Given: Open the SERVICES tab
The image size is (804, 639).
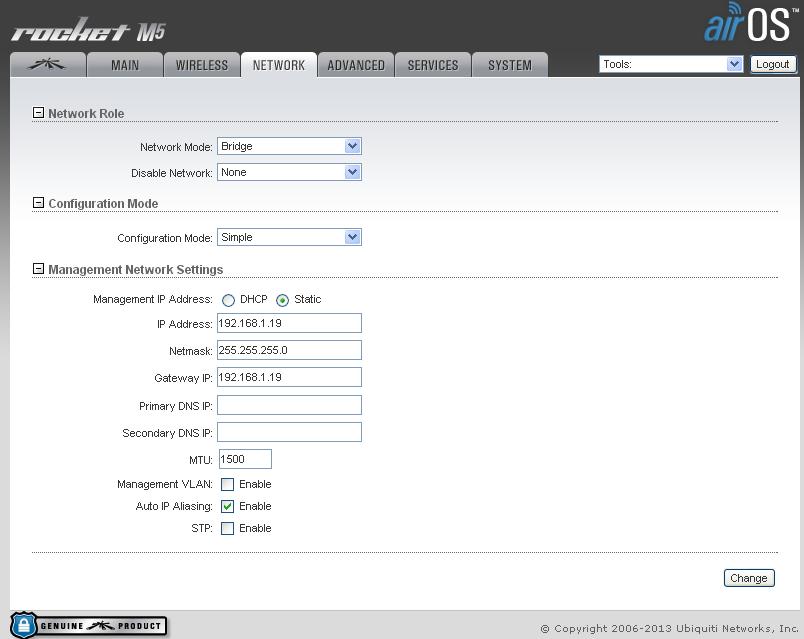Looking at the screenshot, I should pos(433,65).
